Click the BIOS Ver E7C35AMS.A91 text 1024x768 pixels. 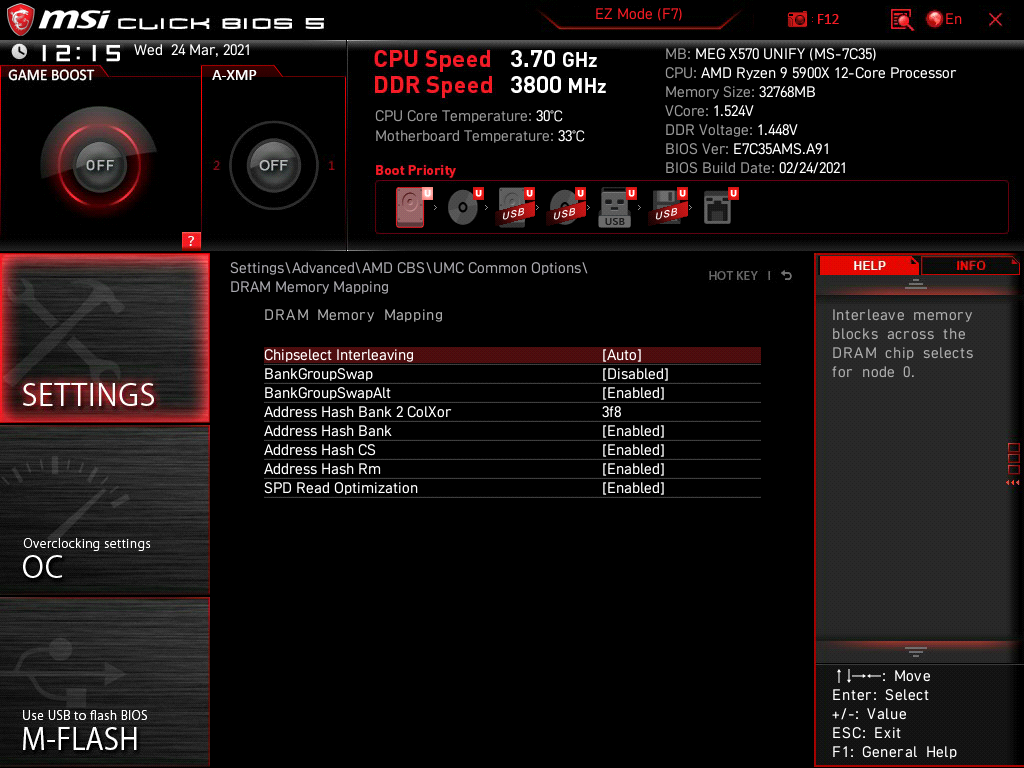pos(747,149)
